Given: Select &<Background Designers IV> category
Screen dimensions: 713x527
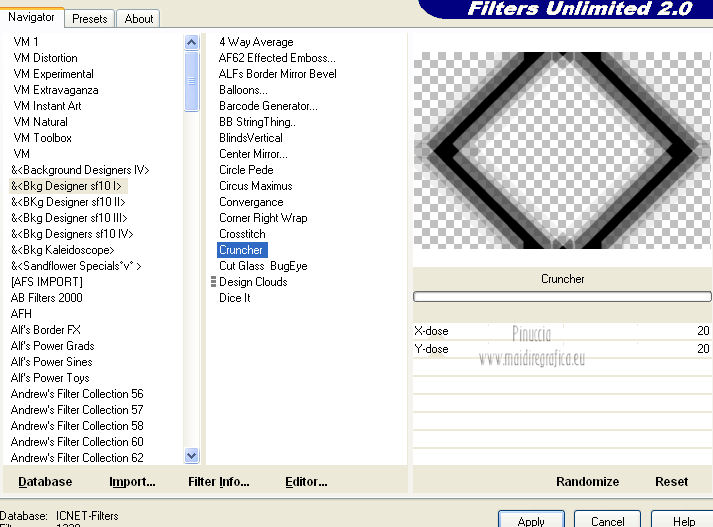Looking at the screenshot, I should 80,170.
